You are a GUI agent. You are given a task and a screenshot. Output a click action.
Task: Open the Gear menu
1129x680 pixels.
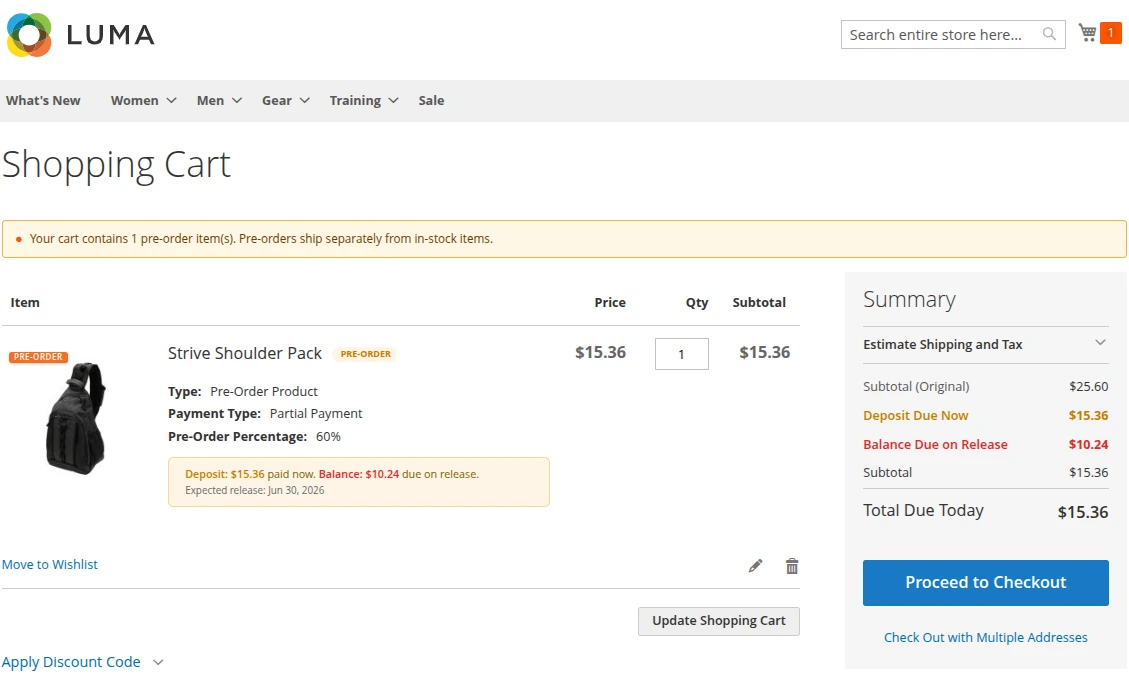point(276,101)
